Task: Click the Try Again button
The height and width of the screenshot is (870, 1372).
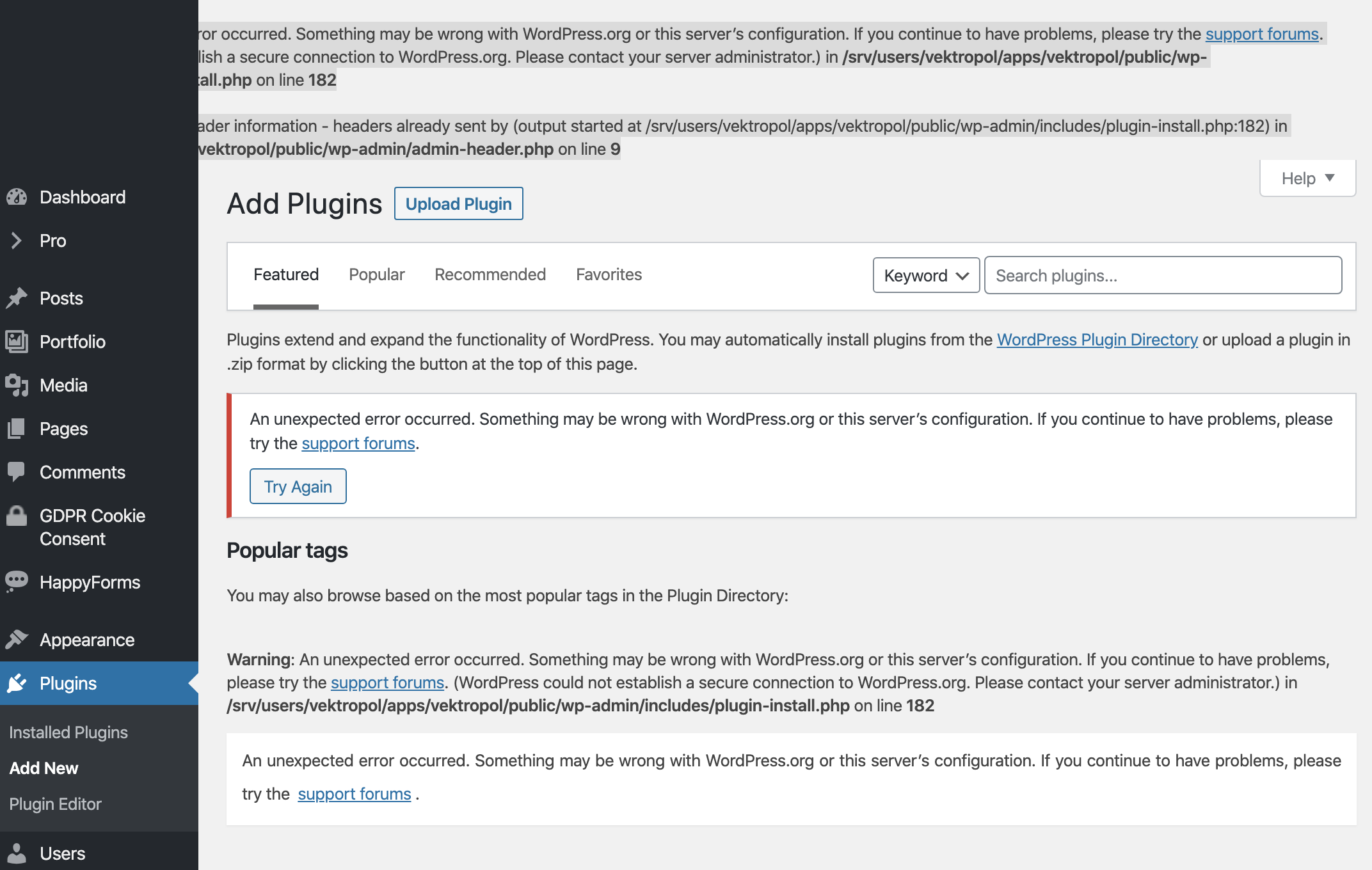Action: tap(298, 487)
